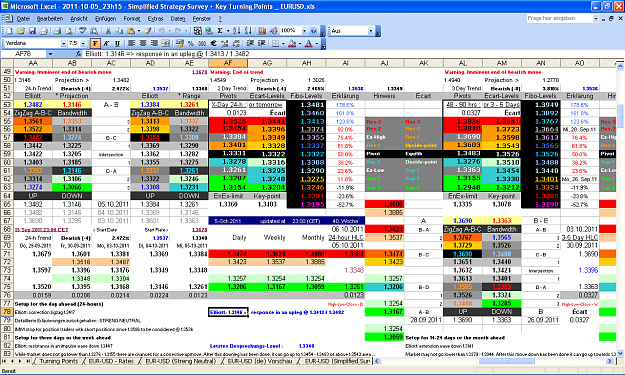Open the Datei menu
The height and width of the screenshot is (375, 625).
click(x=23, y=19)
